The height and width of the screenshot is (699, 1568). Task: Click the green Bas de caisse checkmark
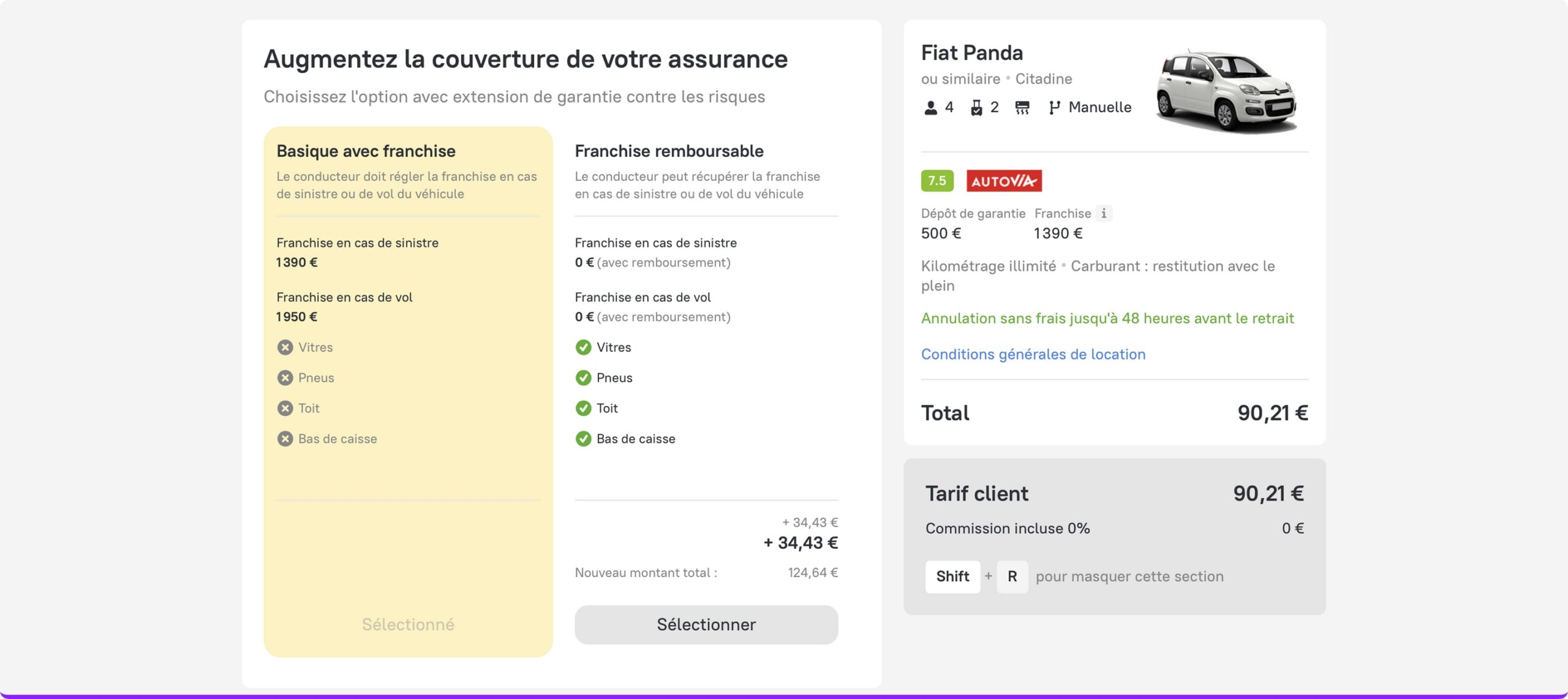point(583,439)
